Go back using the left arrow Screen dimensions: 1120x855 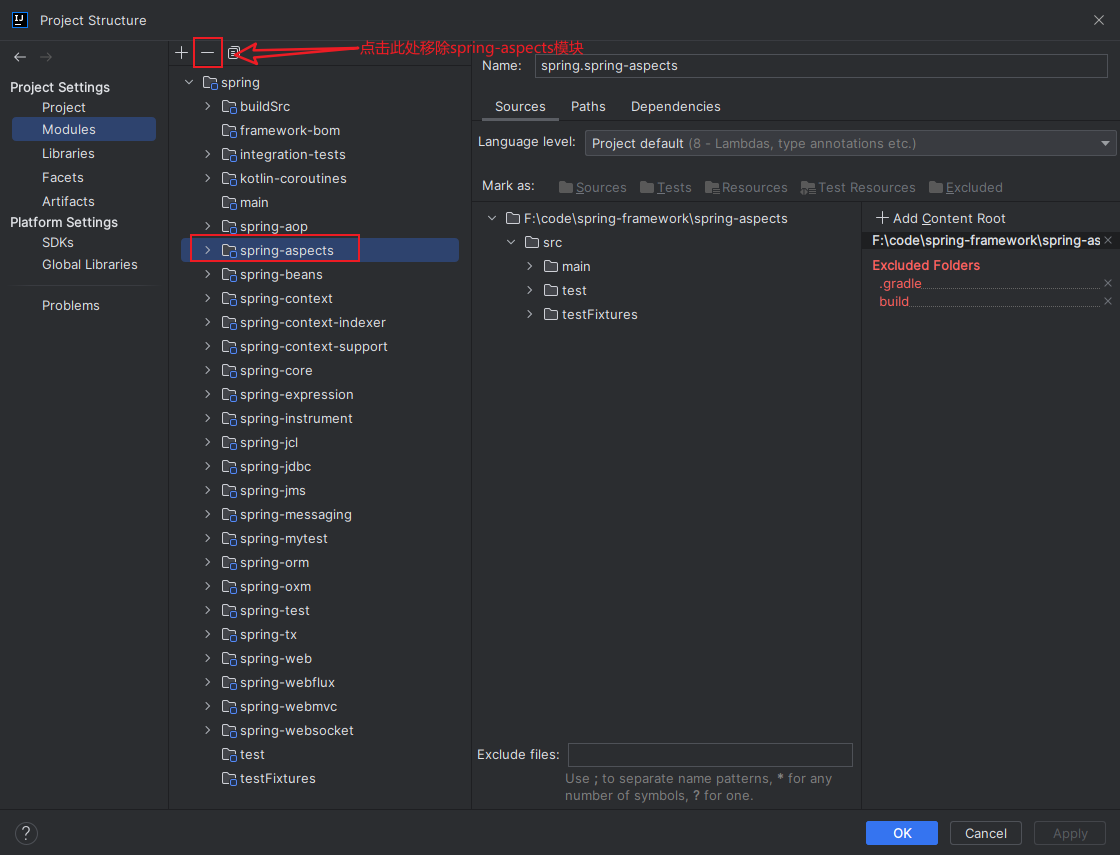(20, 56)
